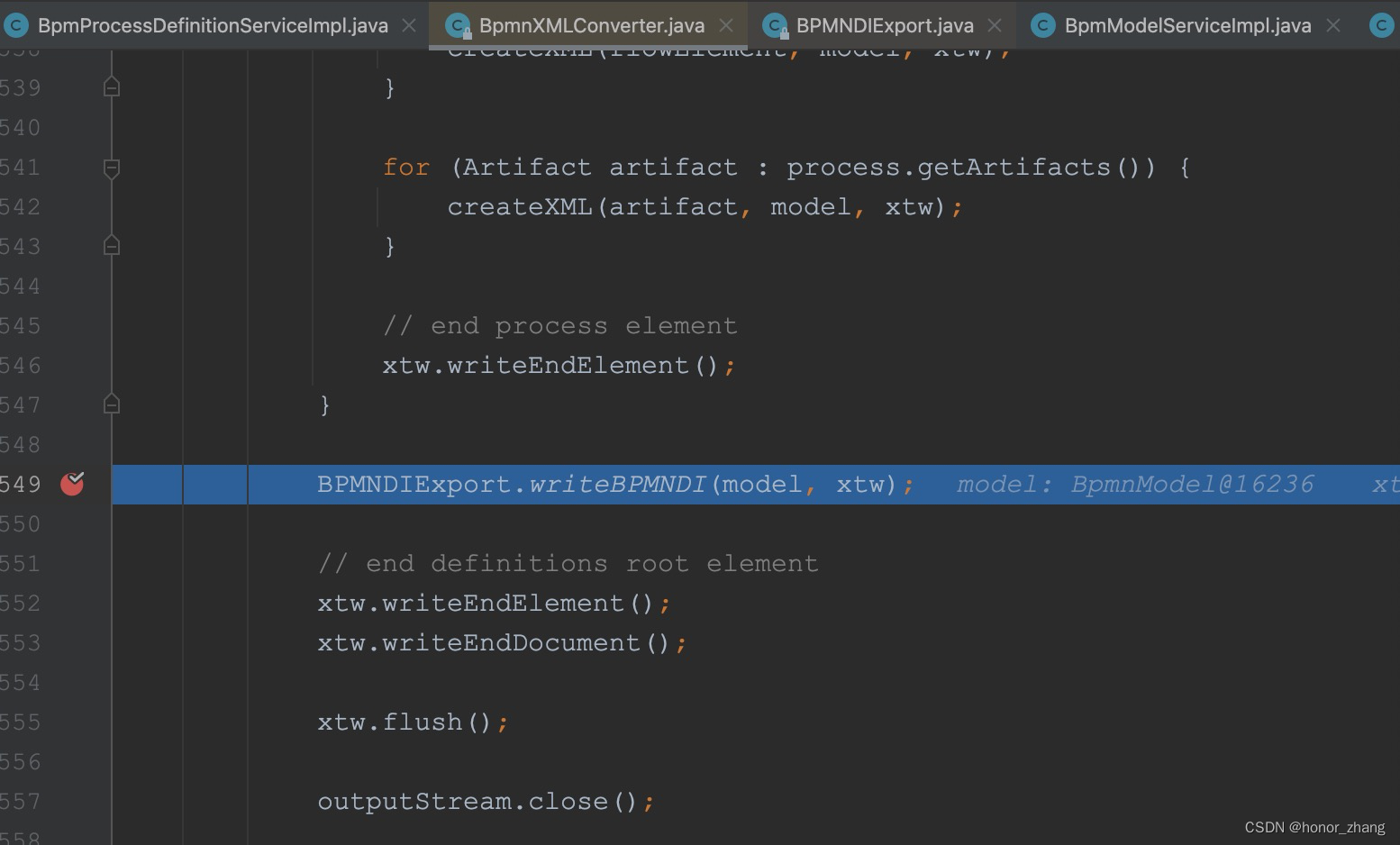
Task: Close the BpmnXMLConverter.java tab
Action: [x=726, y=25]
